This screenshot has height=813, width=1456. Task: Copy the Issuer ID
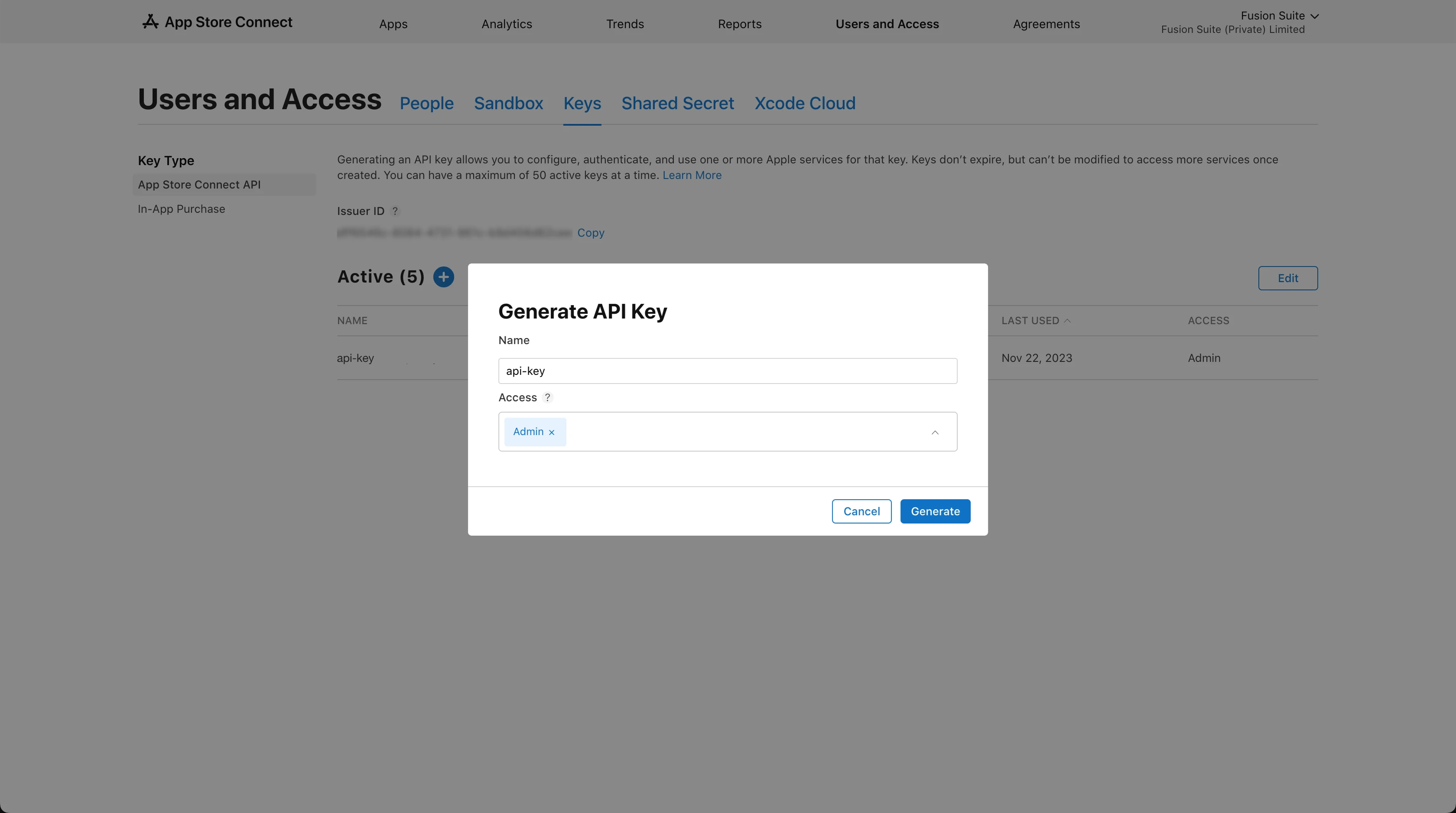591,233
